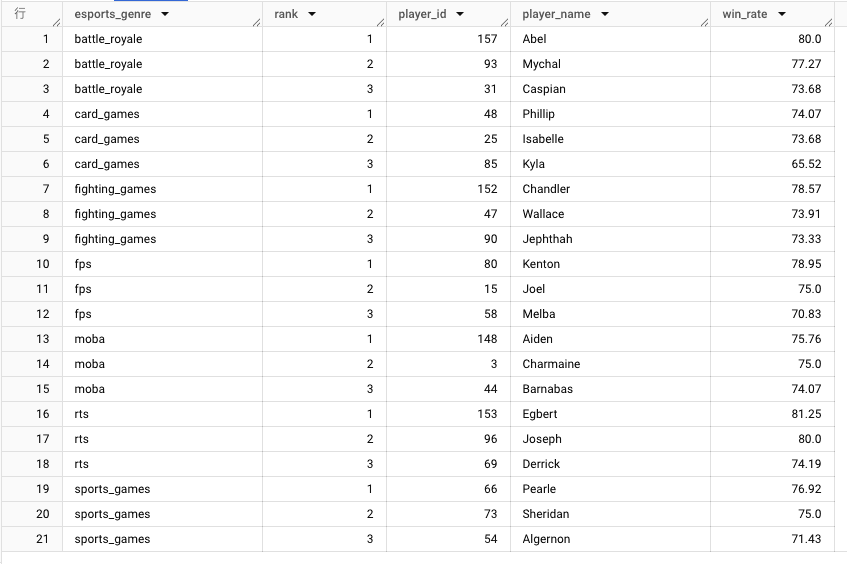Expand the player_id column menu arrow
Image resolution: width=847 pixels, height=564 pixels.
pos(459,14)
